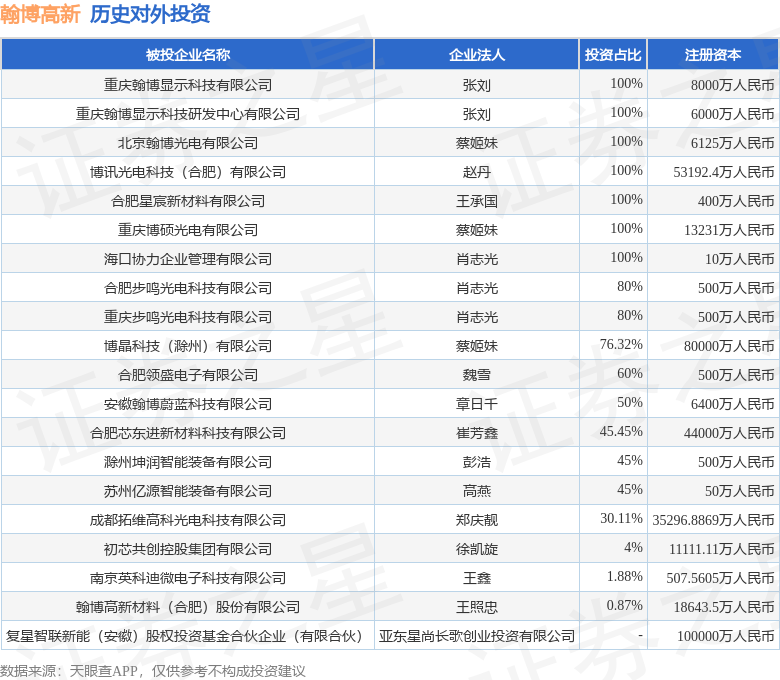Click legal person 郑庆靓
The height and width of the screenshot is (680, 780).
pos(477,520)
